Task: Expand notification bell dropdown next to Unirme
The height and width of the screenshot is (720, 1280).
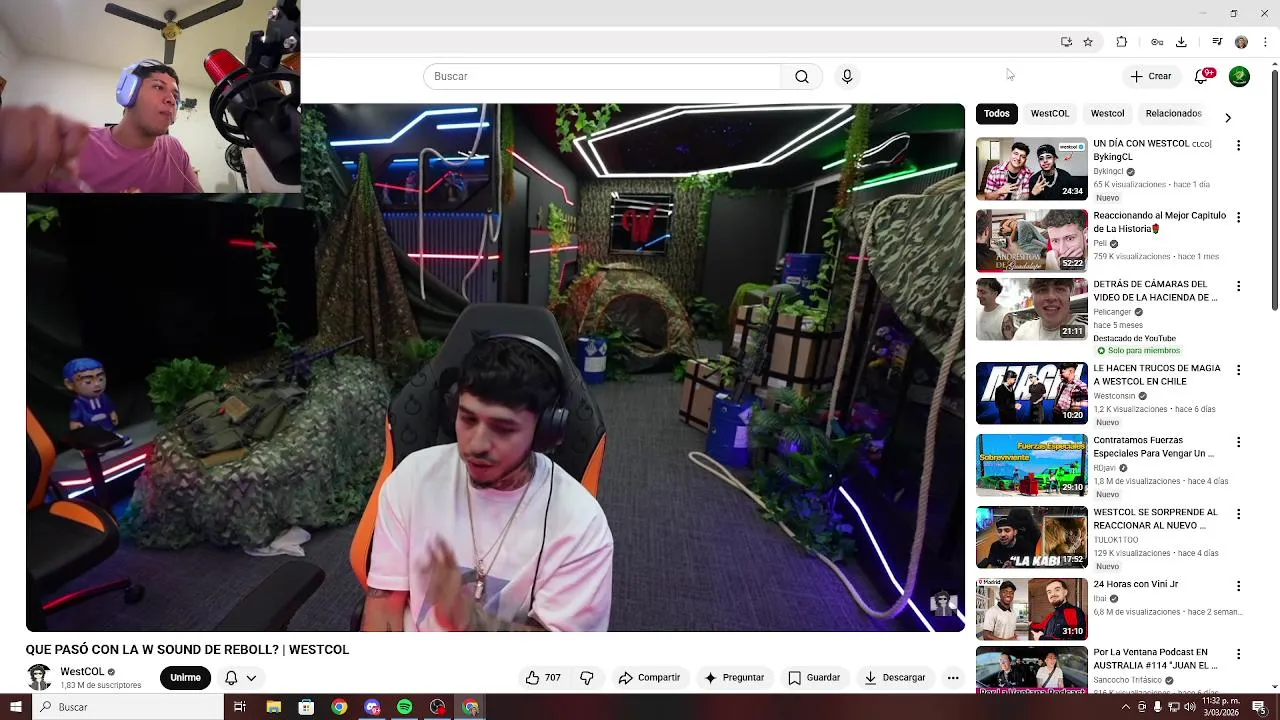Action: tap(240, 678)
